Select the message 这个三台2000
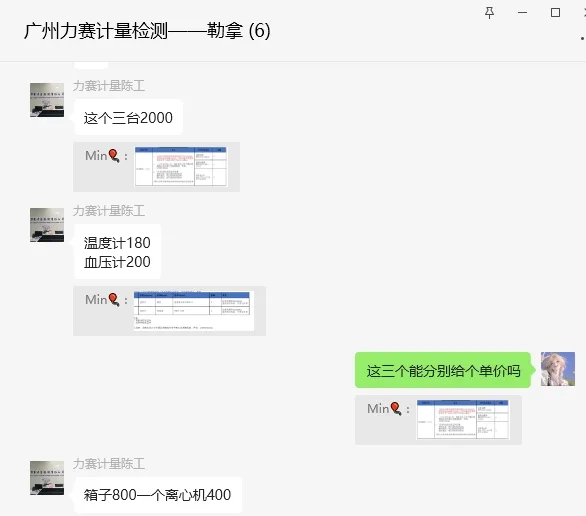The height and width of the screenshot is (516, 586). (x=128, y=117)
